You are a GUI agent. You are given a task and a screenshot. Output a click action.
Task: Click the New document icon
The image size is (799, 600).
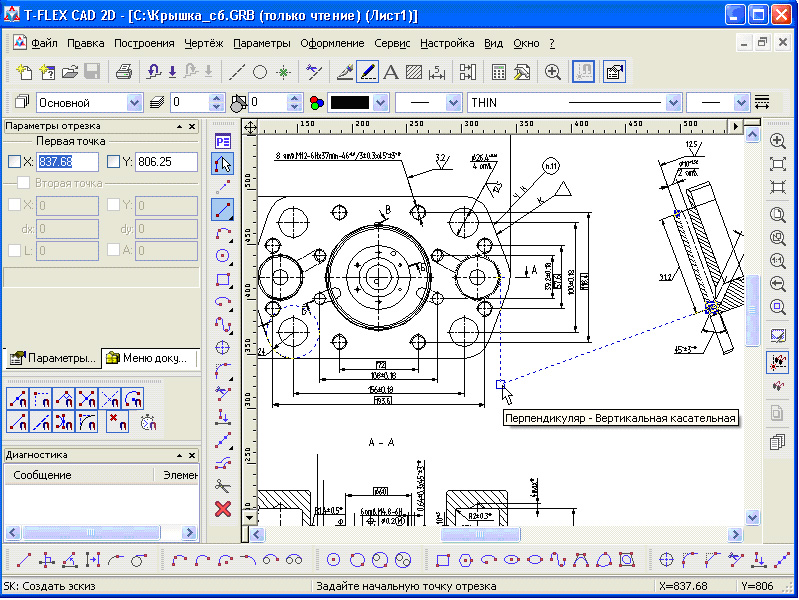coord(23,72)
